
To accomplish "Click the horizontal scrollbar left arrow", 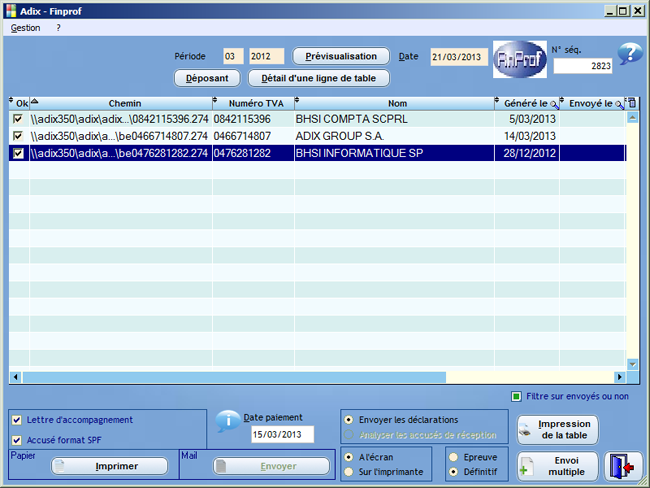I will [16, 377].
